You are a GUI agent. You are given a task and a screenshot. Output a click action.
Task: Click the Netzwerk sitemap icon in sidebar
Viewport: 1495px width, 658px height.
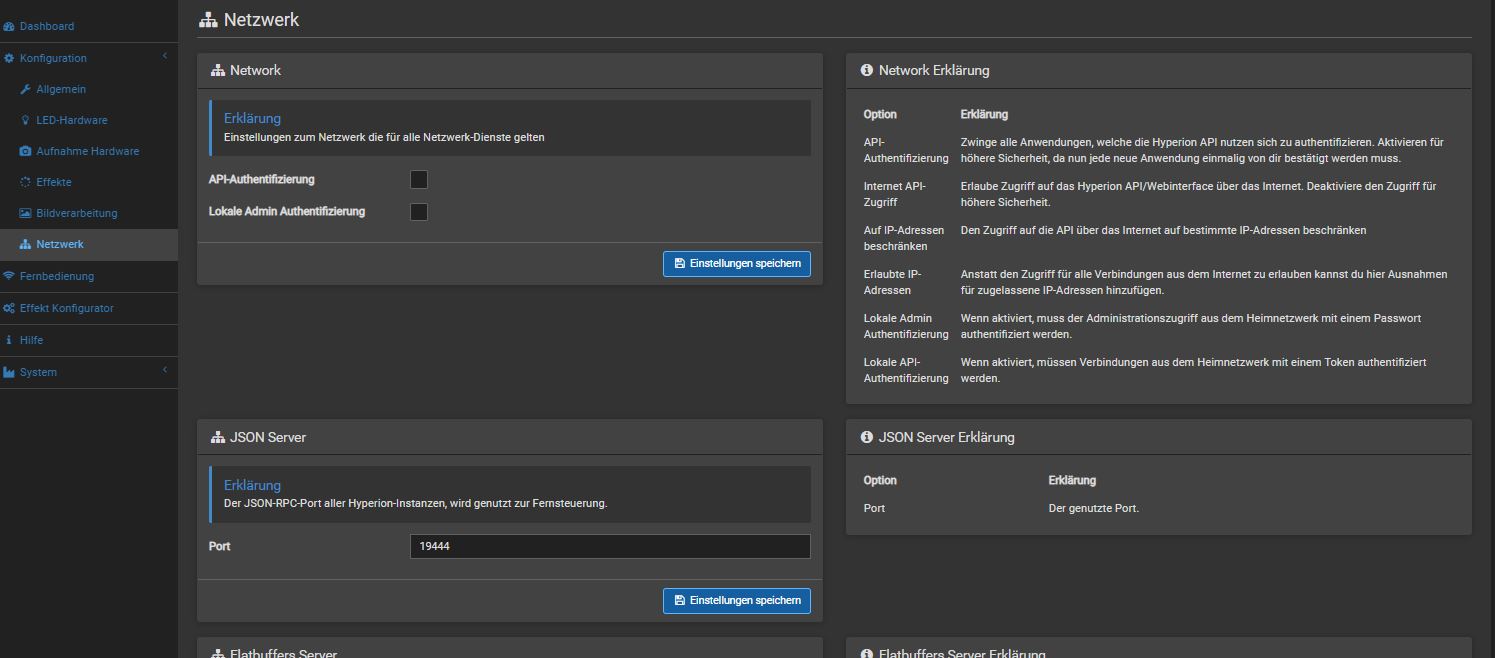coord(26,244)
